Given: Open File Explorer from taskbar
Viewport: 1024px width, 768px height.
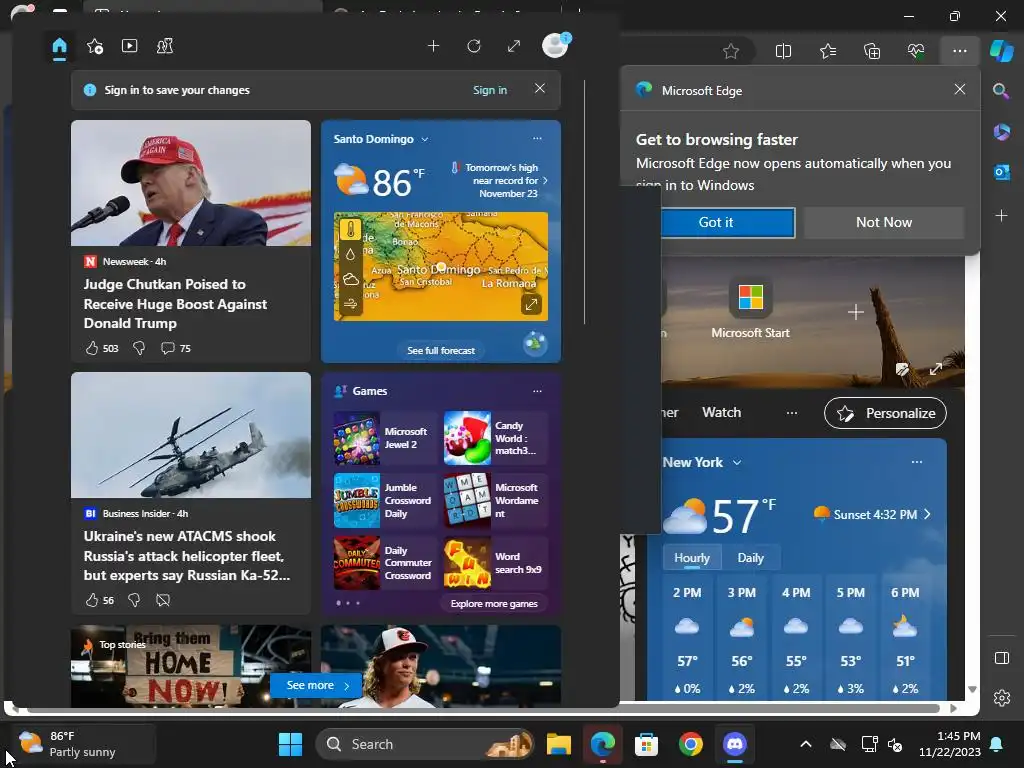Looking at the screenshot, I should point(559,744).
